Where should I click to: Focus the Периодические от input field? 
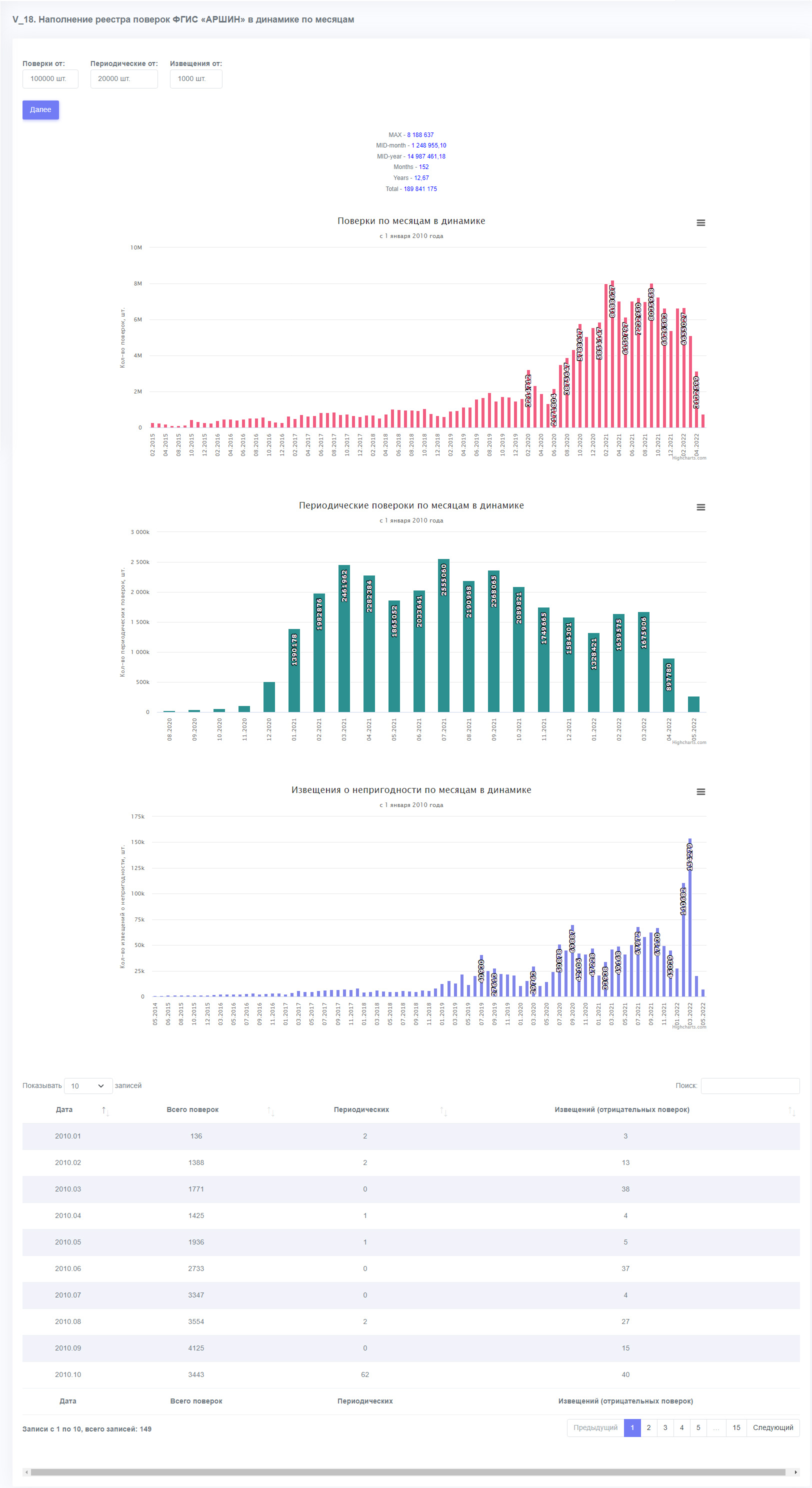(123, 78)
